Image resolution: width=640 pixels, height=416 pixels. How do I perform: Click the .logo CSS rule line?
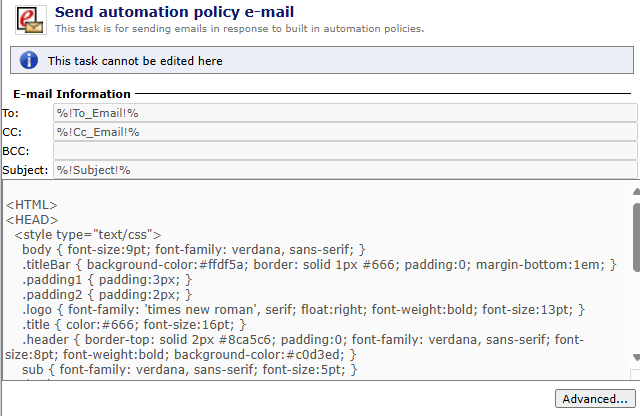[302, 310]
